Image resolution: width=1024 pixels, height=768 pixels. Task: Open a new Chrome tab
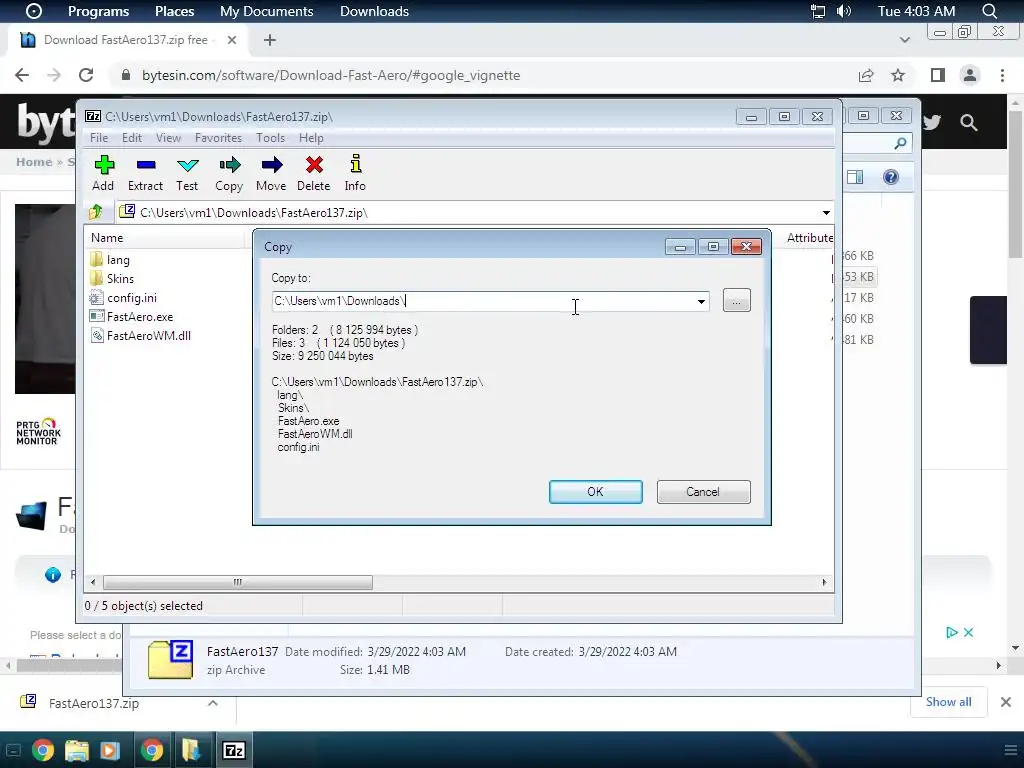pyautogui.click(x=270, y=40)
